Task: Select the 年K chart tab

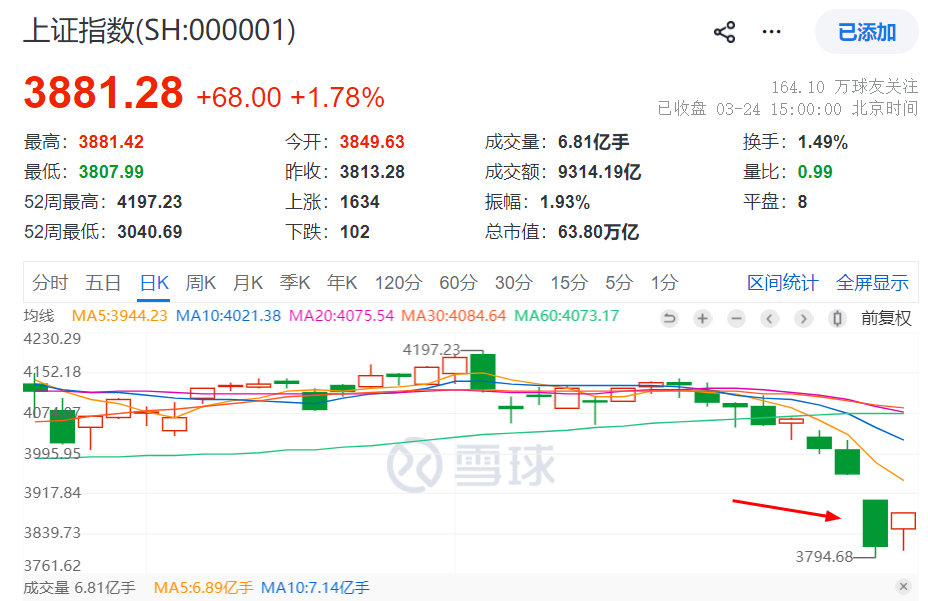Action: click(x=342, y=282)
